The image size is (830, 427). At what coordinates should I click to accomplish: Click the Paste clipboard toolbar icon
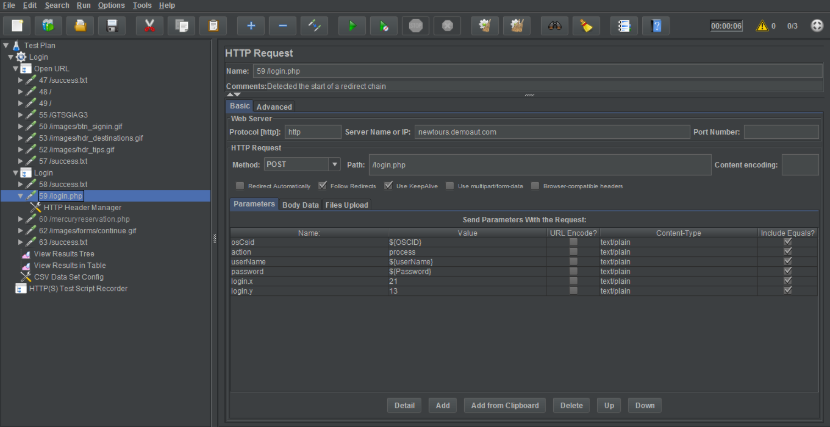coord(215,25)
